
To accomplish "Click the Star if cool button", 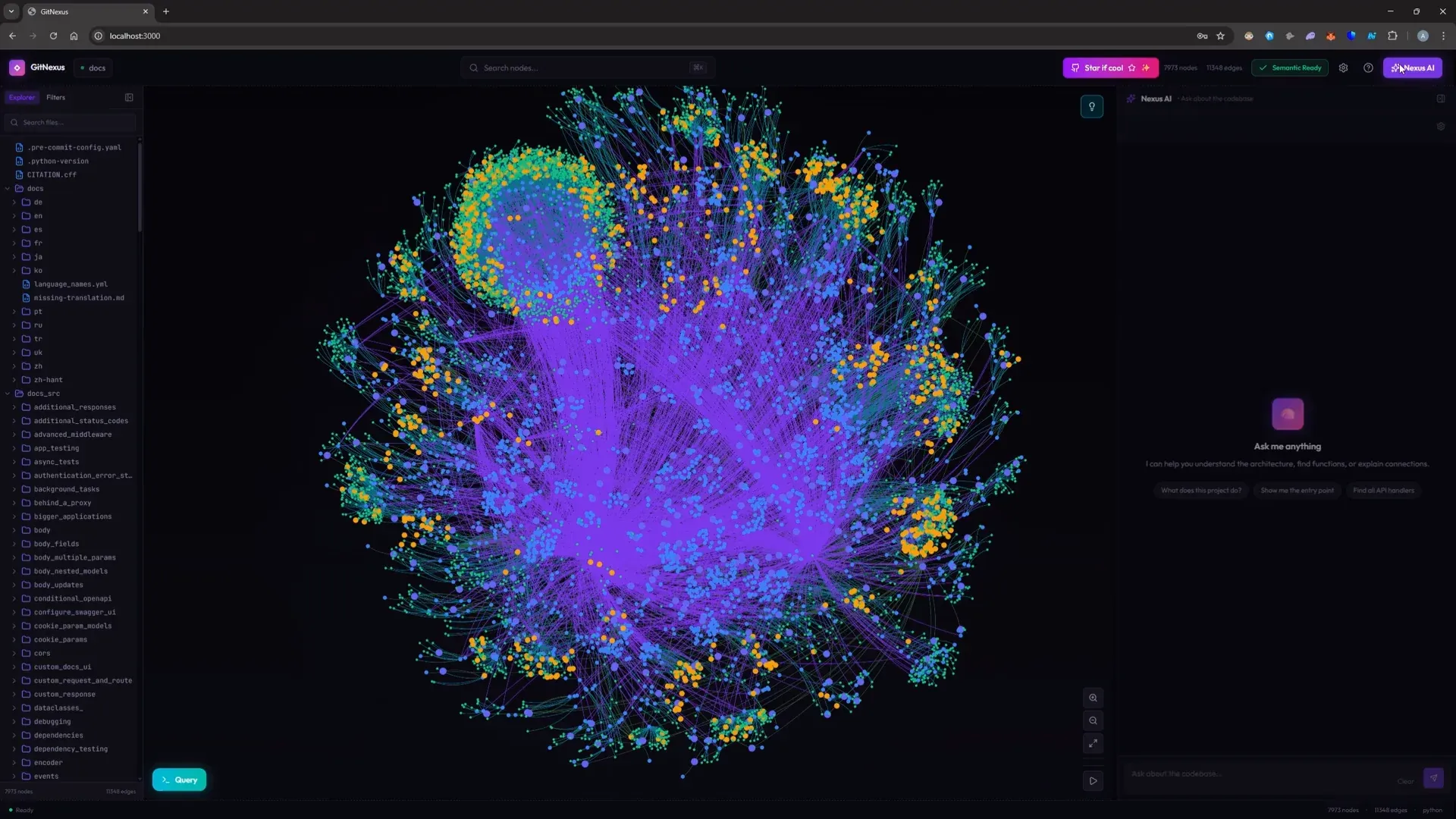I will (1110, 68).
